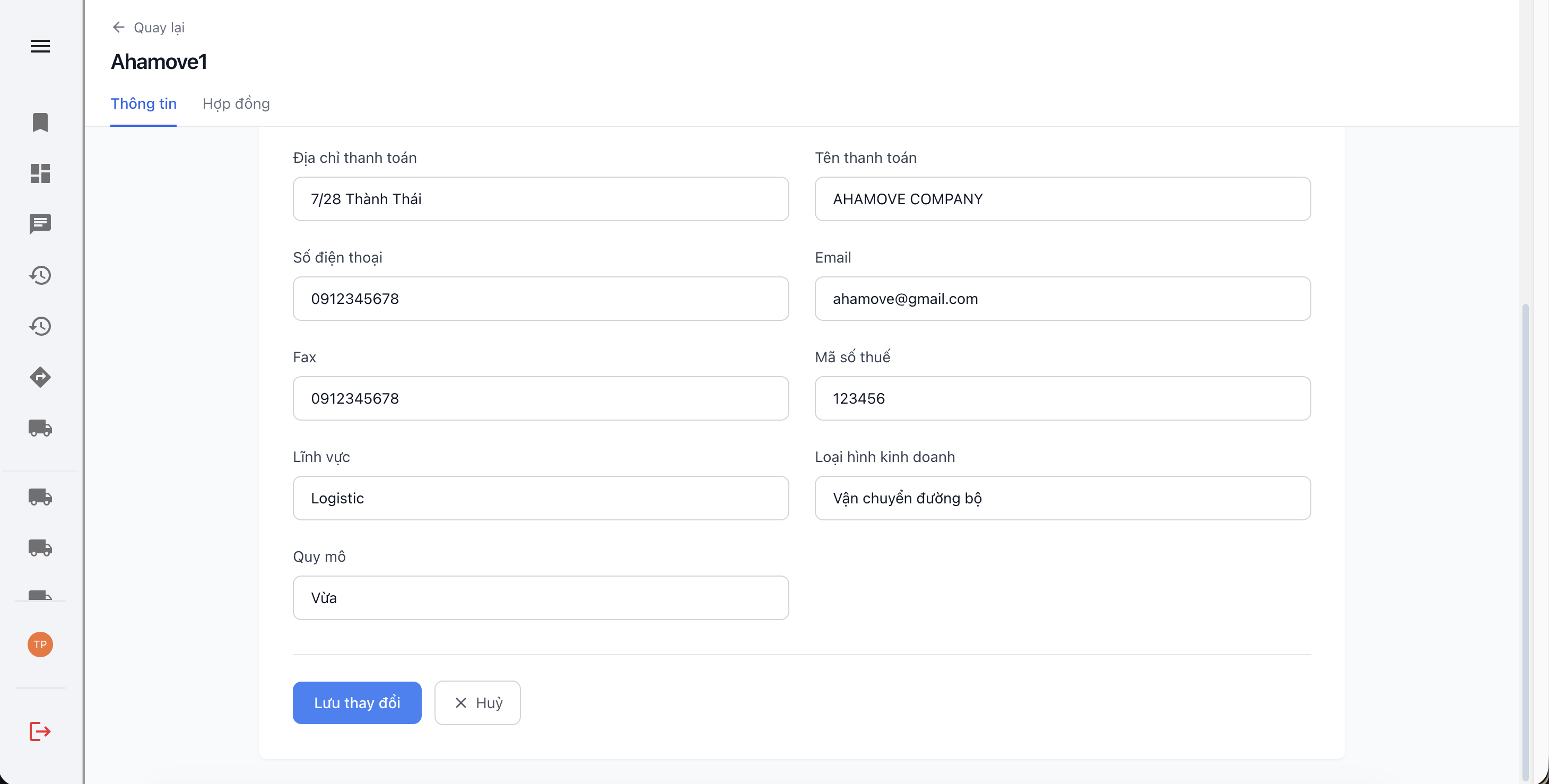
Task: Open the Quy mô Vừa field
Action: (x=541, y=598)
